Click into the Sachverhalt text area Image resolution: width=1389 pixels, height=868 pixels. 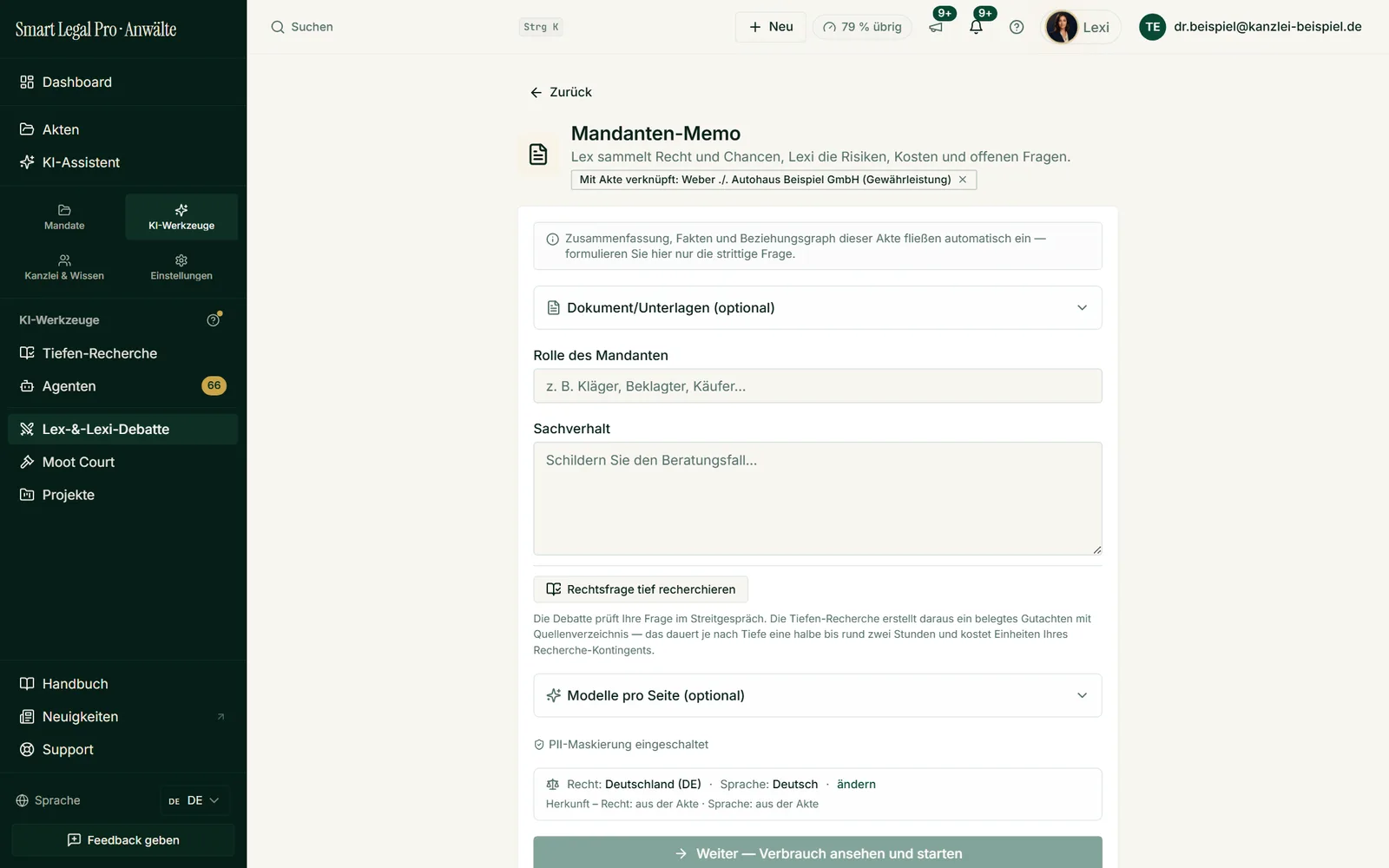818,499
